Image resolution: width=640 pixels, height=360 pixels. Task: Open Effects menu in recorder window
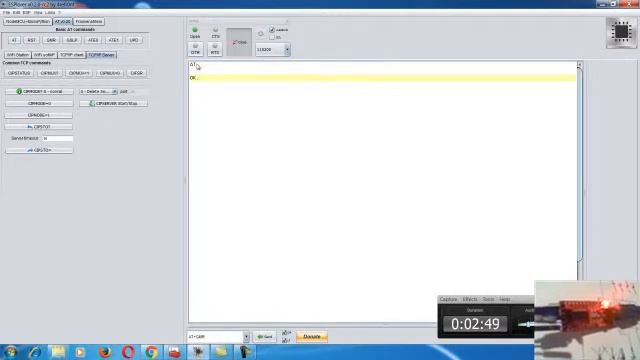470,300
